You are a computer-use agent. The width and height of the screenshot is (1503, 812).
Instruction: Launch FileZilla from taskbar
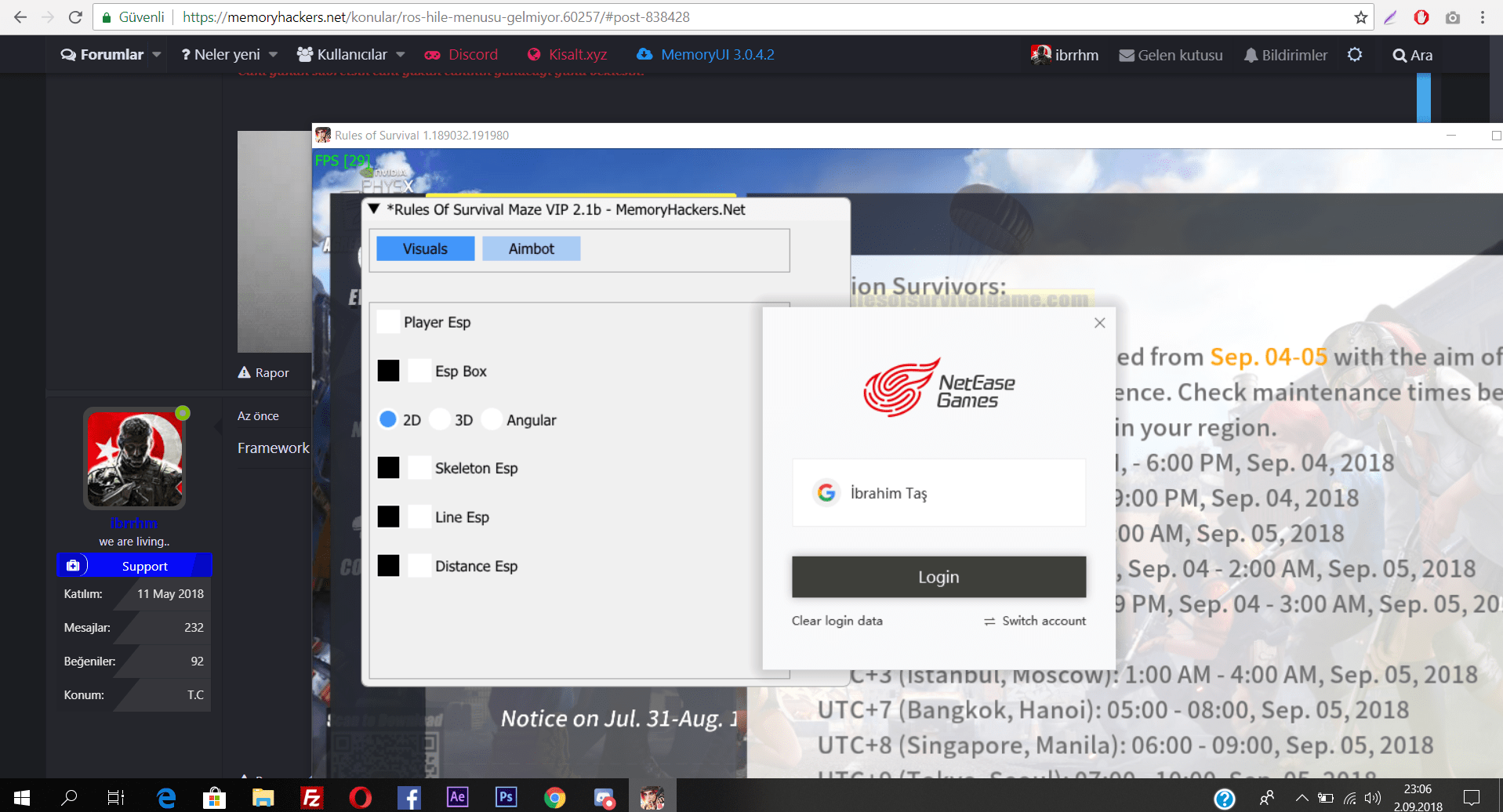point(311,798)
